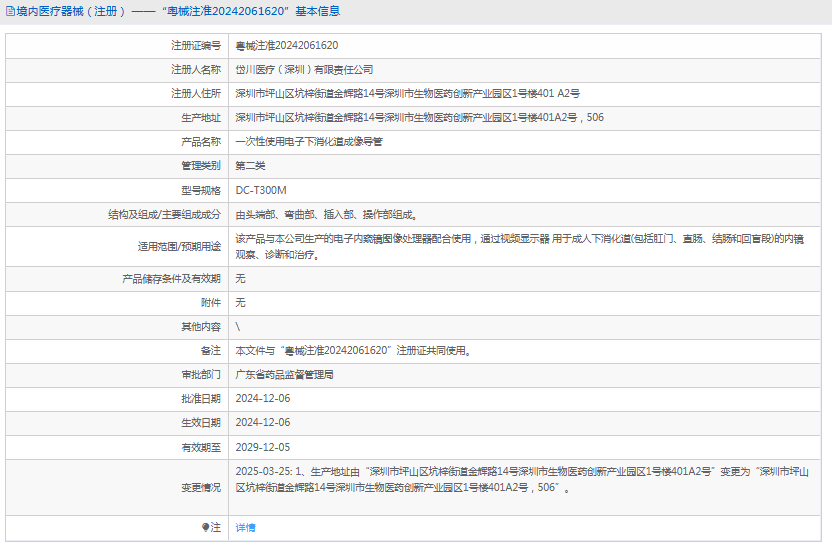The image size is (832, 550).
Task: Click the document icon before the page title
Action: (x=10, y=11)
